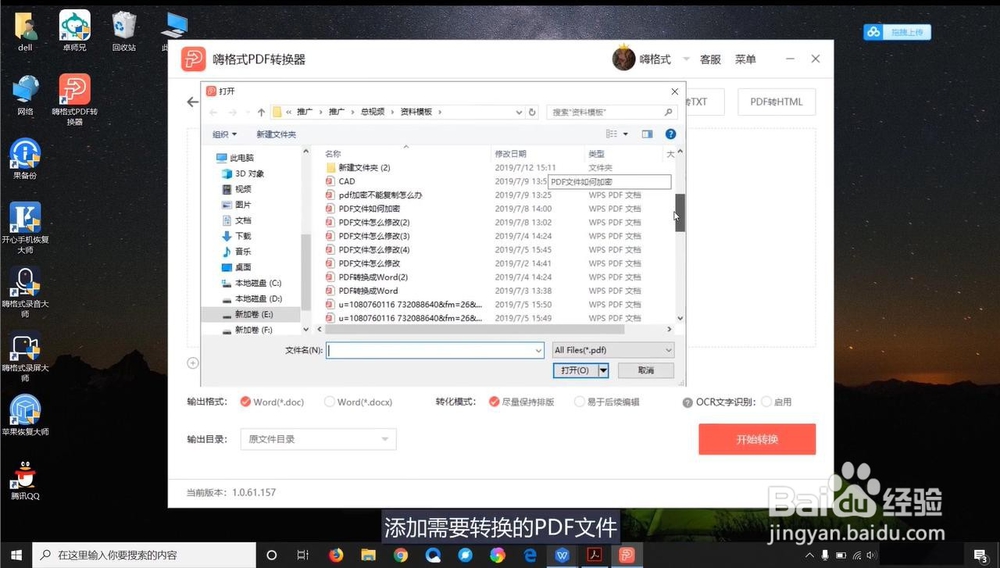Launch 嗨格式PDF转换器 desktop shortcut
1000x568 pixels.
(x=75, y=98)
